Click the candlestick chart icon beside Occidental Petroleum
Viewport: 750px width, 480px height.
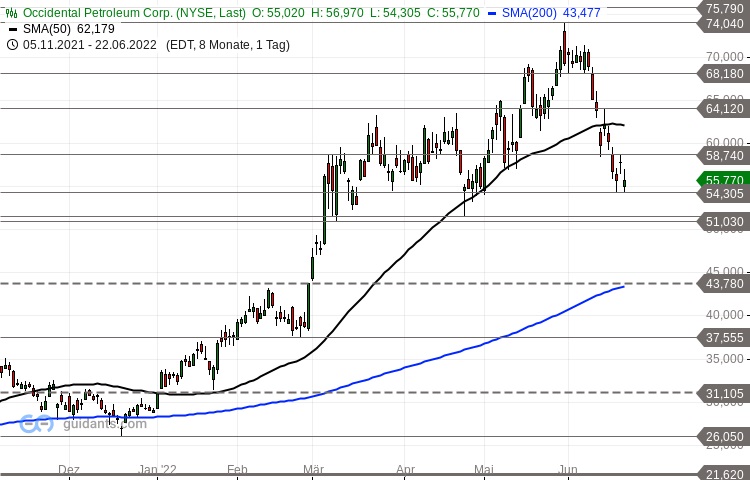11,12
